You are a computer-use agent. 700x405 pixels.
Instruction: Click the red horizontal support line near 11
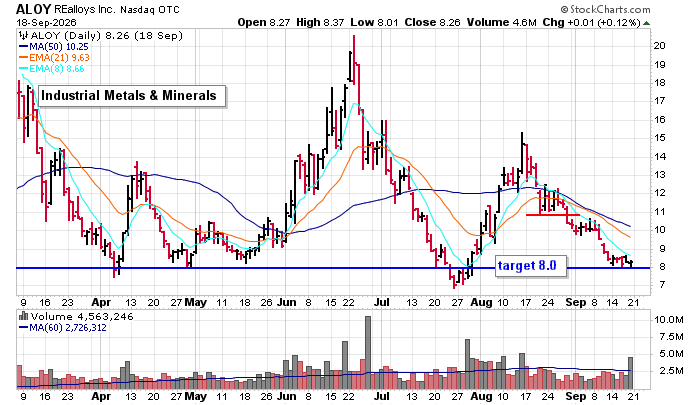coord(553,215)
